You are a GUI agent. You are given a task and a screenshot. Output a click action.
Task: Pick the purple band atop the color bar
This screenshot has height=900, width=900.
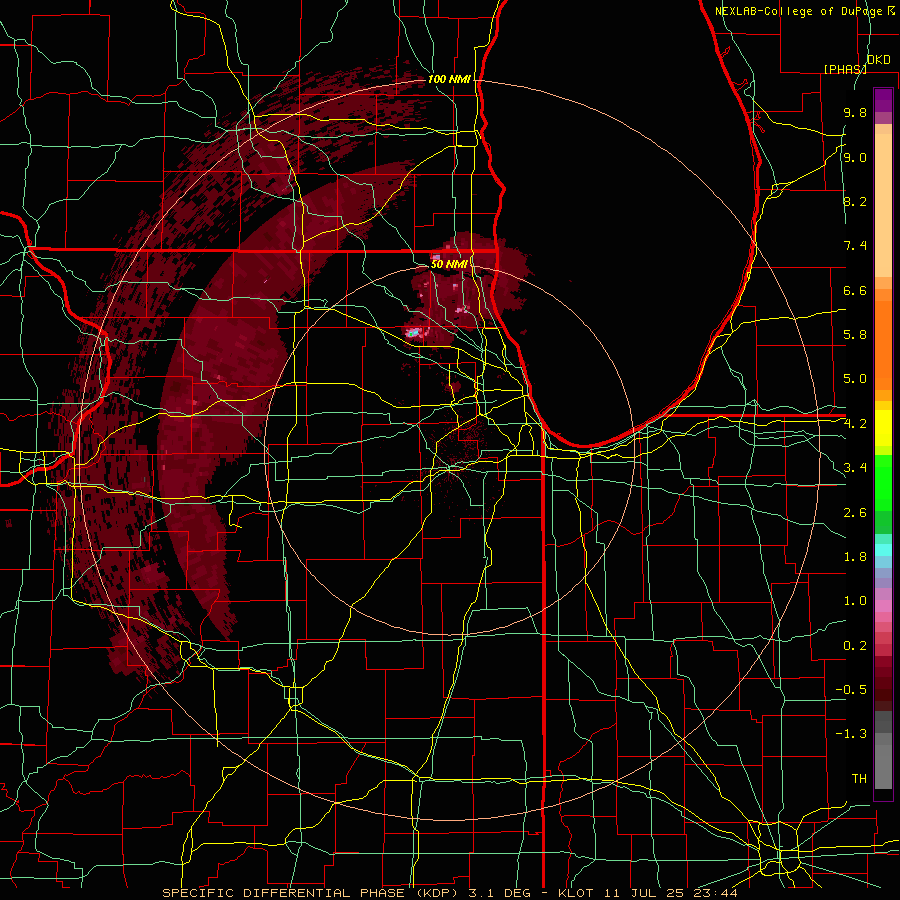tap(883, 100)
